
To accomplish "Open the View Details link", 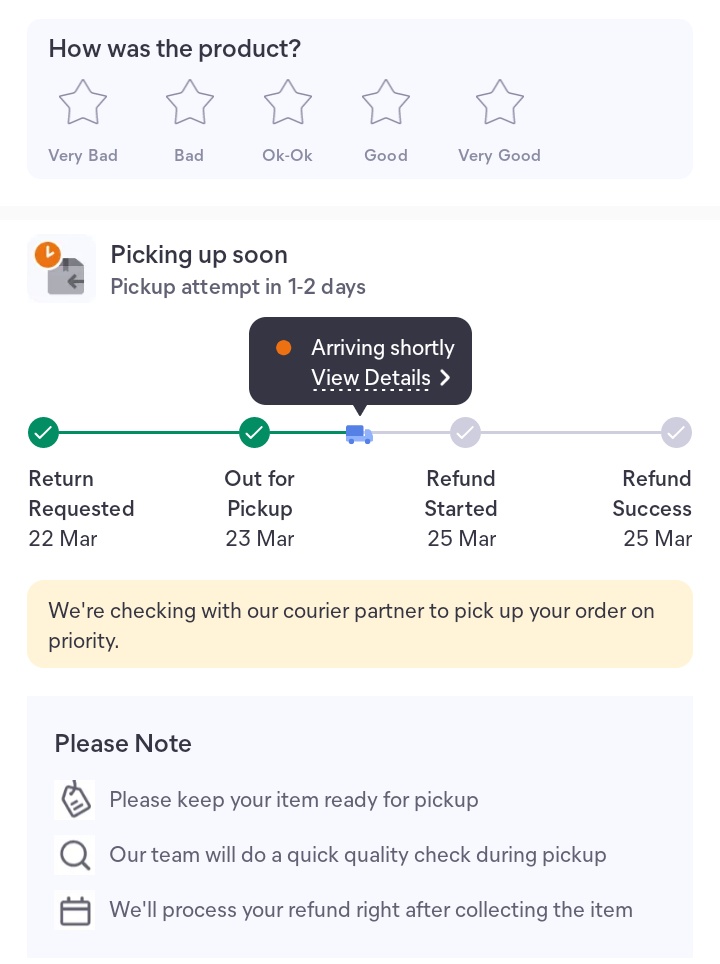I will tap(371, 378).
